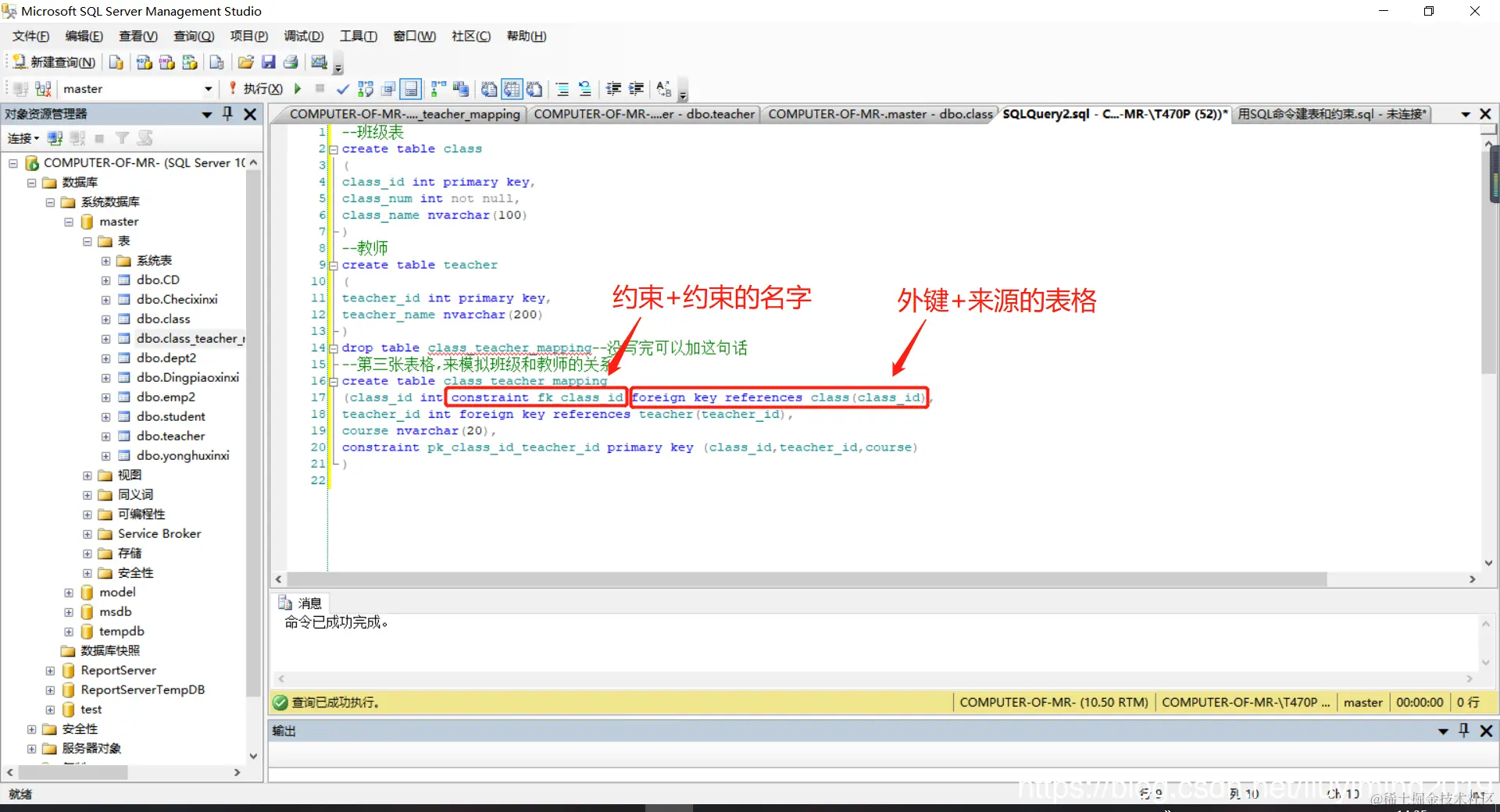Print the current query document
Viewport: 1500px width, 812px height.
[291, 62]
